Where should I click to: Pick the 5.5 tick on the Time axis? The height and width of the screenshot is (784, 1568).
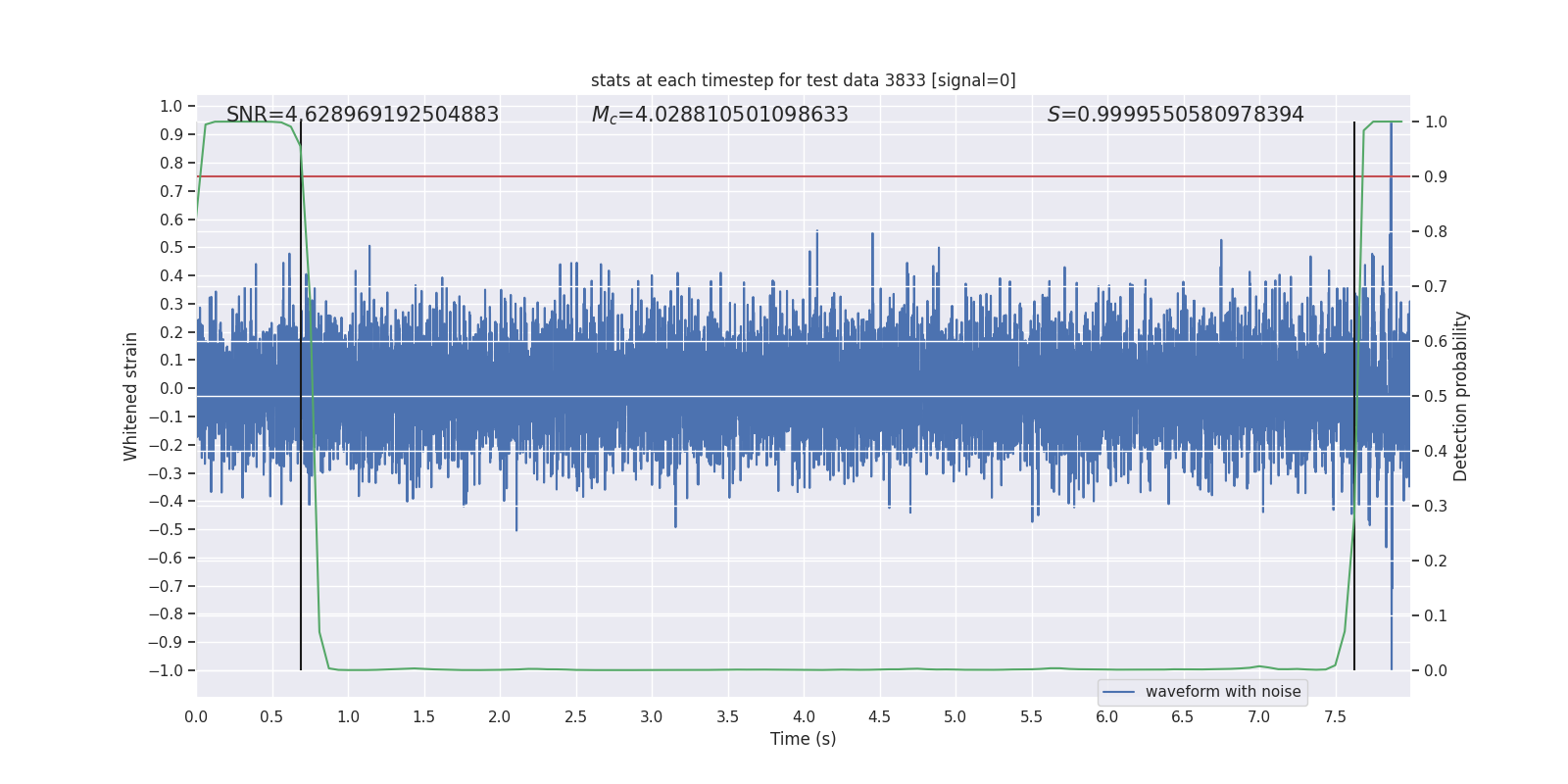point(1032,716)
